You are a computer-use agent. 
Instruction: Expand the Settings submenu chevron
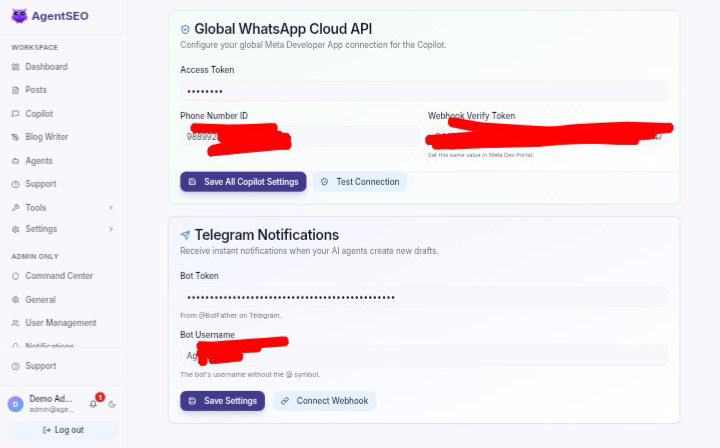pos(111,229)
